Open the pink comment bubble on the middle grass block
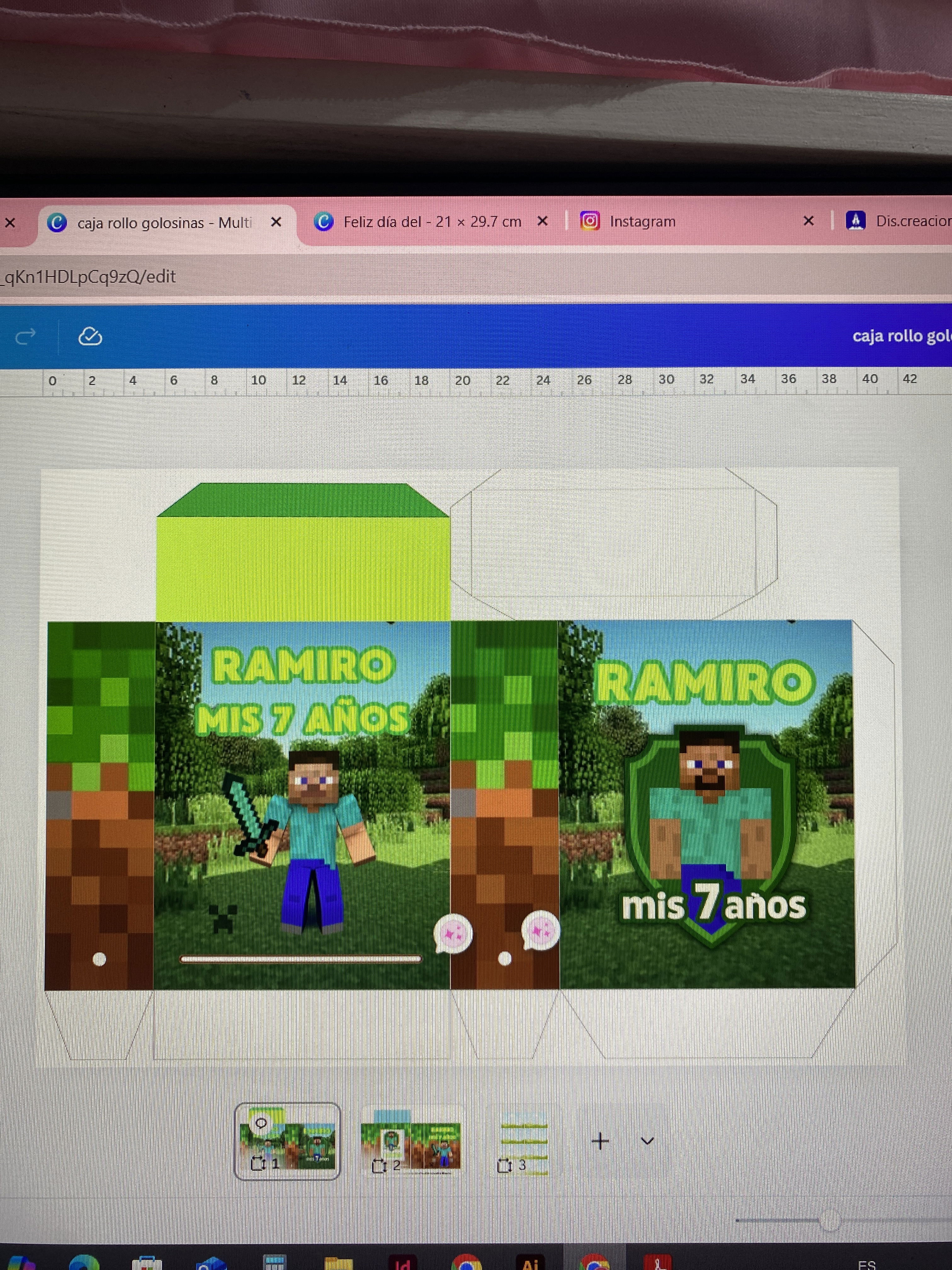Image resolution: width=952 pixels, height=1270 pixels. pyautogui.click(x=541, y=930)
